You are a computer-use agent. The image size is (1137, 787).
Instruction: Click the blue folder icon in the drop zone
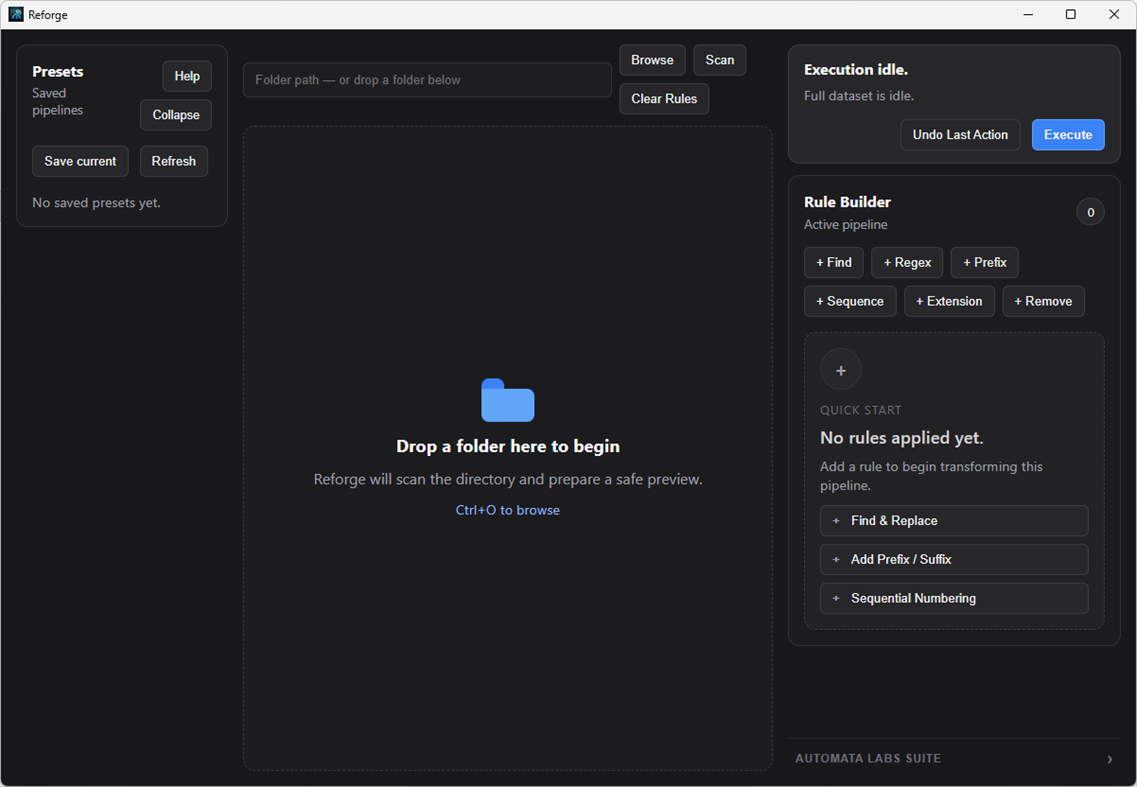[x=507, y=400]
